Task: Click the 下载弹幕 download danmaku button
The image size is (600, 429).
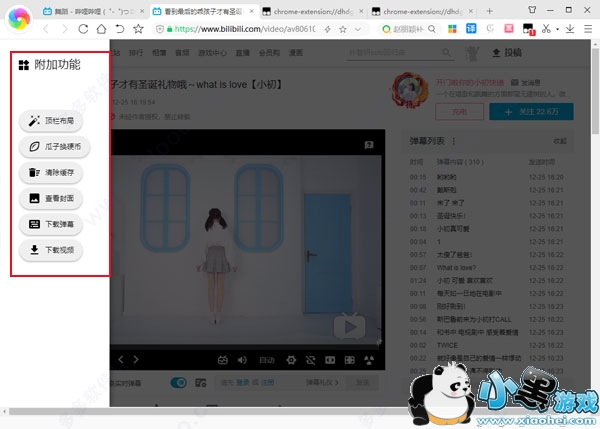Action: click(51, 224)
